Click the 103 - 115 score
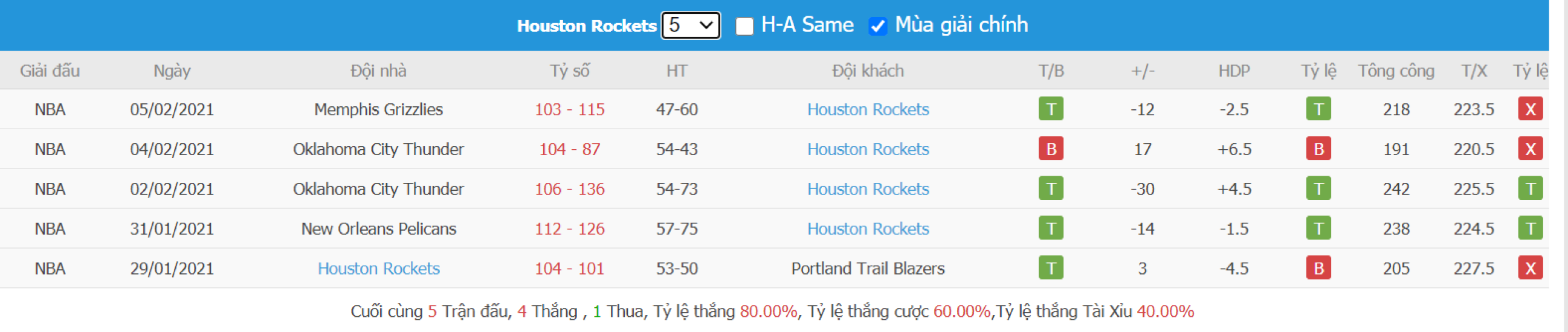This screenshot has height=332, width=1568. click(x=569, y=109)
